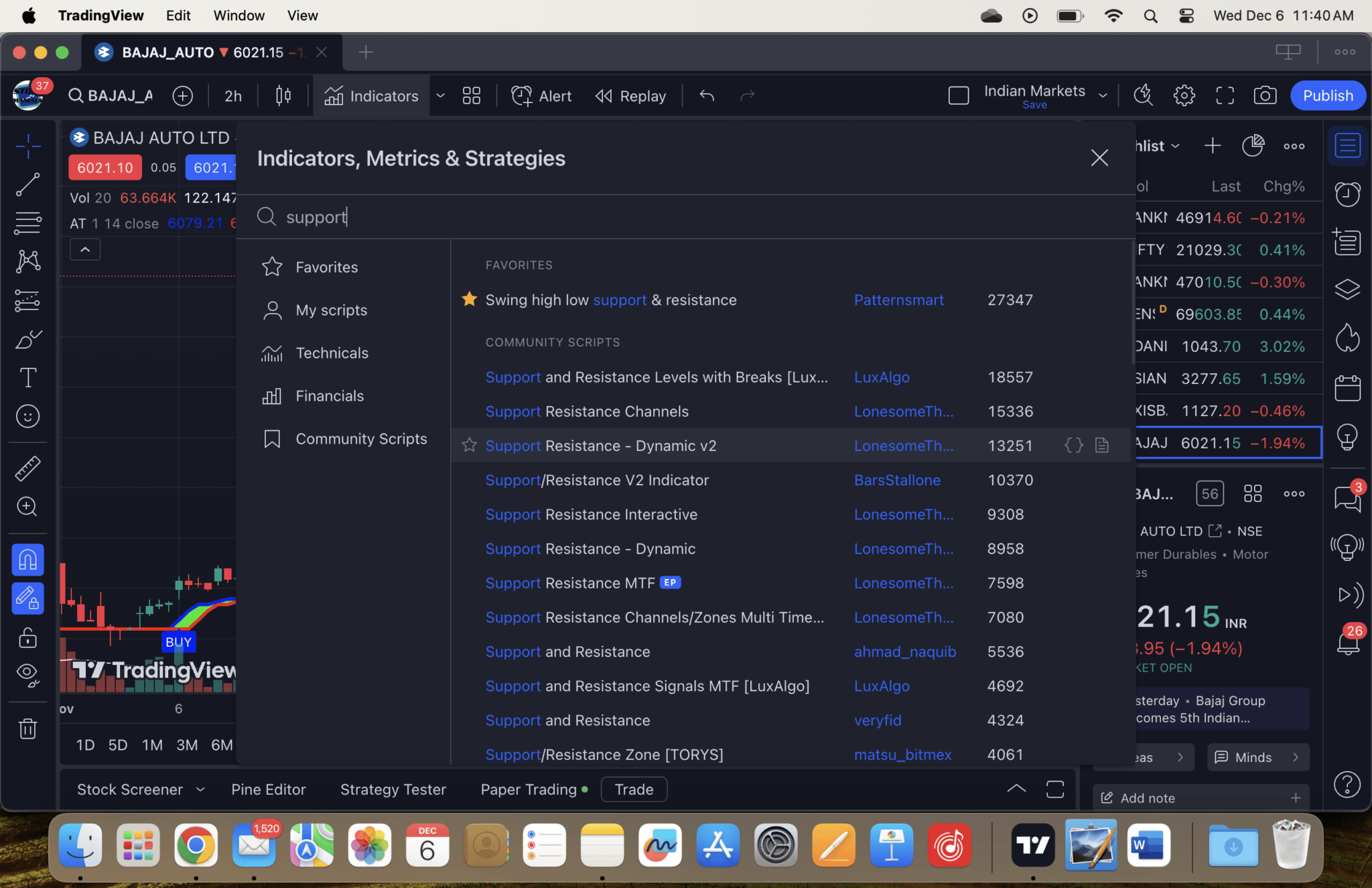Open chart settings gear icon
Image resolution: width=1372 pixels, height=888 pixels.
(1184, 96)
